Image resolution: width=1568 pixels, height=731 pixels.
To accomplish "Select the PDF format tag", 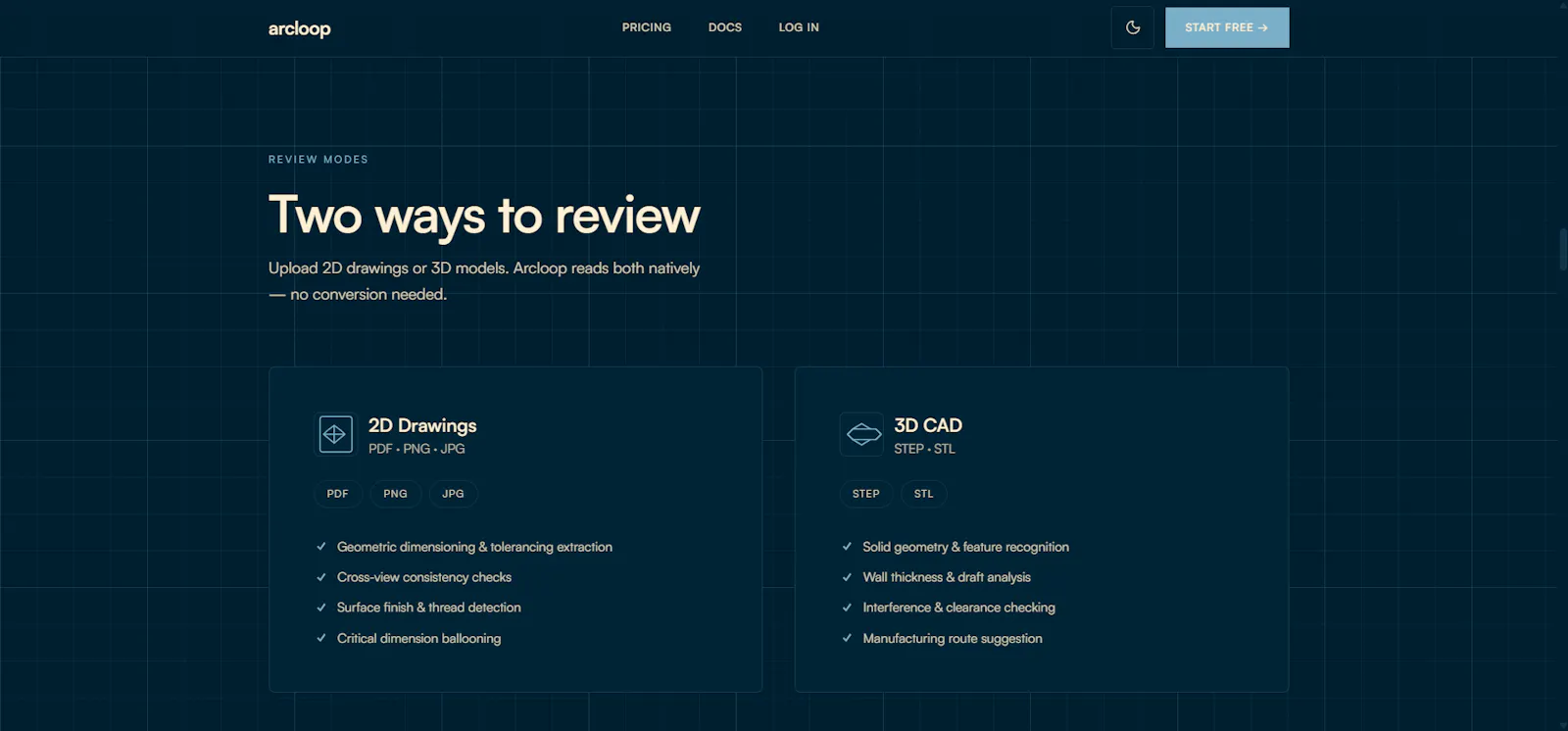I will 338,494.
